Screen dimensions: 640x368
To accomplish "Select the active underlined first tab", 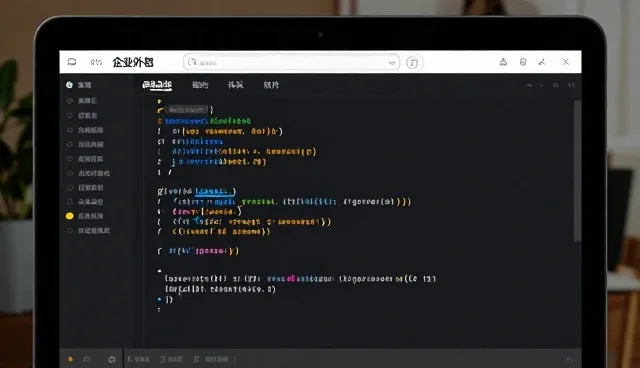I will pyautogui.click(x=157, y=85).
